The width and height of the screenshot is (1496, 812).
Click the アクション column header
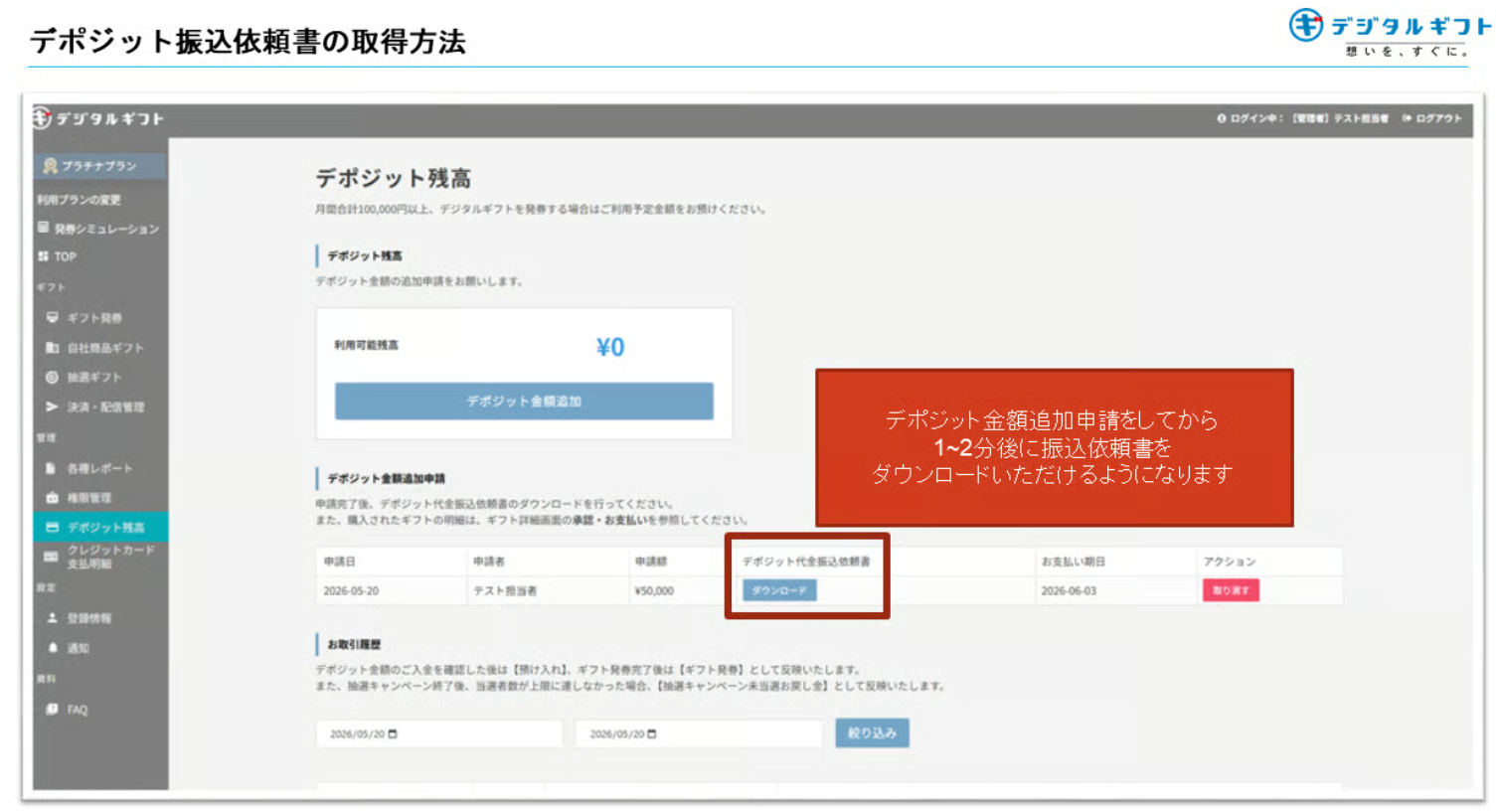(1230, 562)
